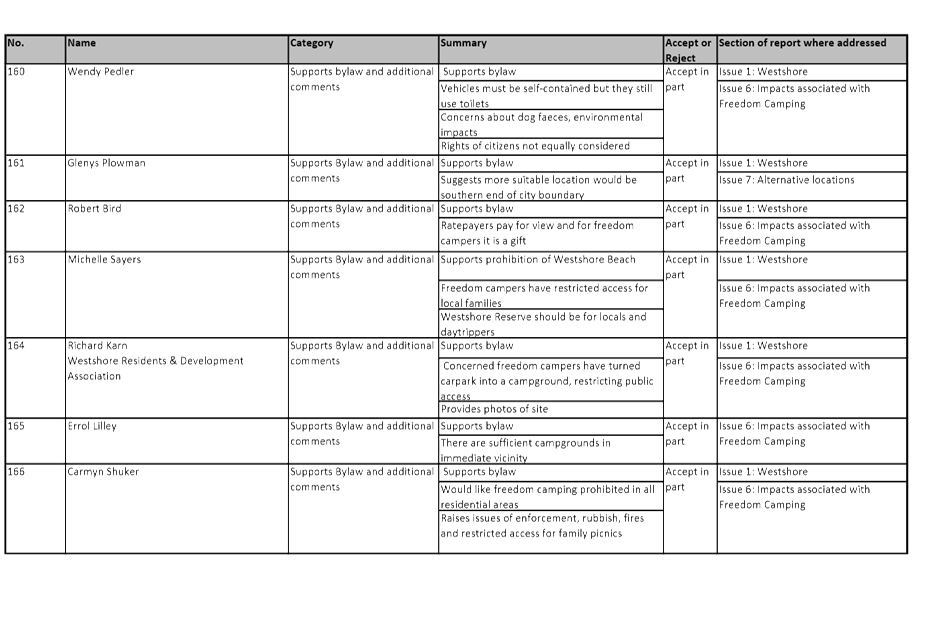Screen dimensions: 925x638
Task: Click Richard Karn's 'Accept in part' cell
Action: pos(690,378)
